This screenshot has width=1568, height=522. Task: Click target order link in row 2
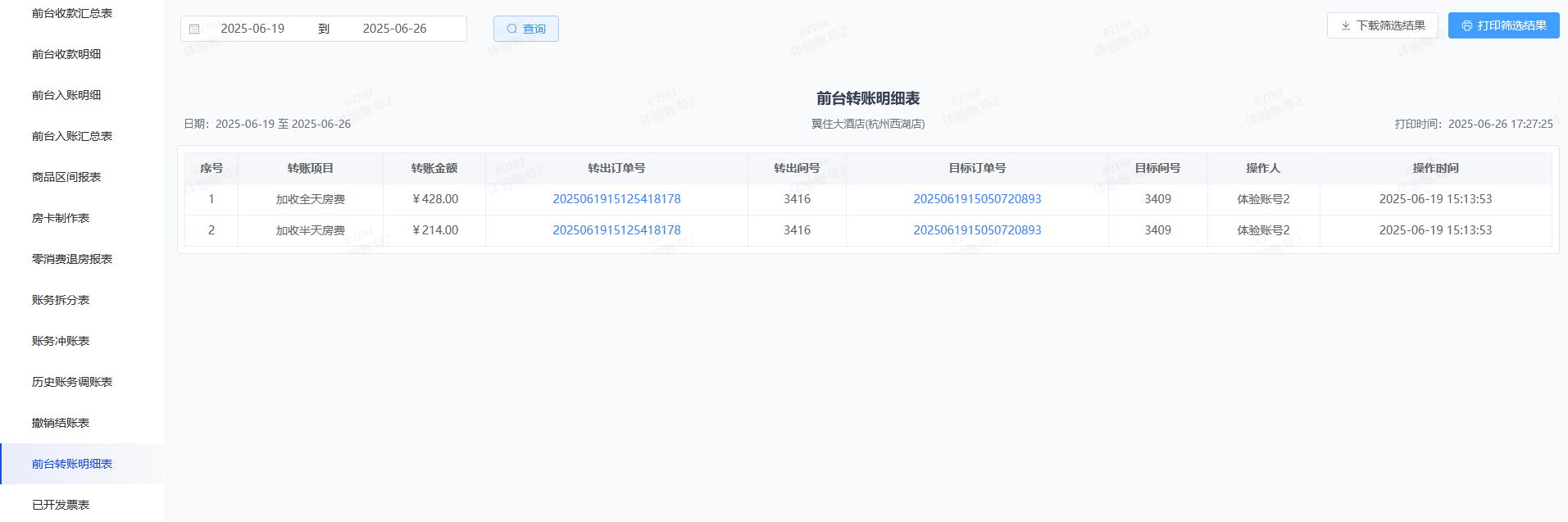coord(977,230)
